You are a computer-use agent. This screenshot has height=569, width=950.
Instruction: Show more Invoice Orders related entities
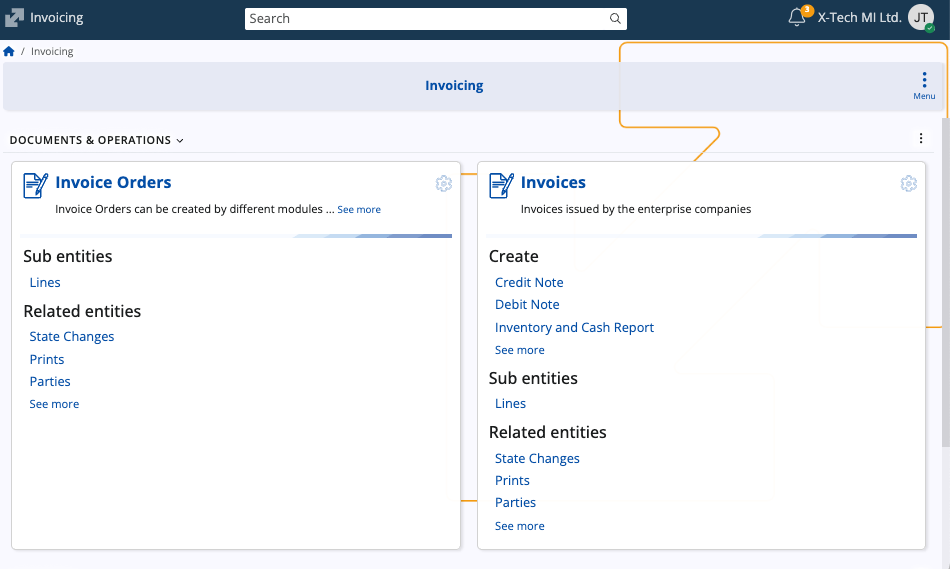click(x=54, y=404)
